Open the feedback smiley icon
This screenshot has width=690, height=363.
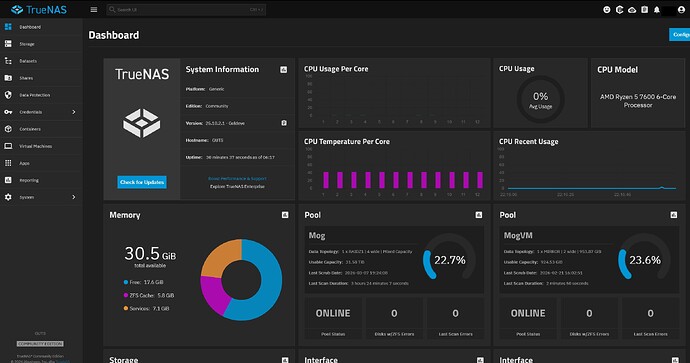pos(607,9)
